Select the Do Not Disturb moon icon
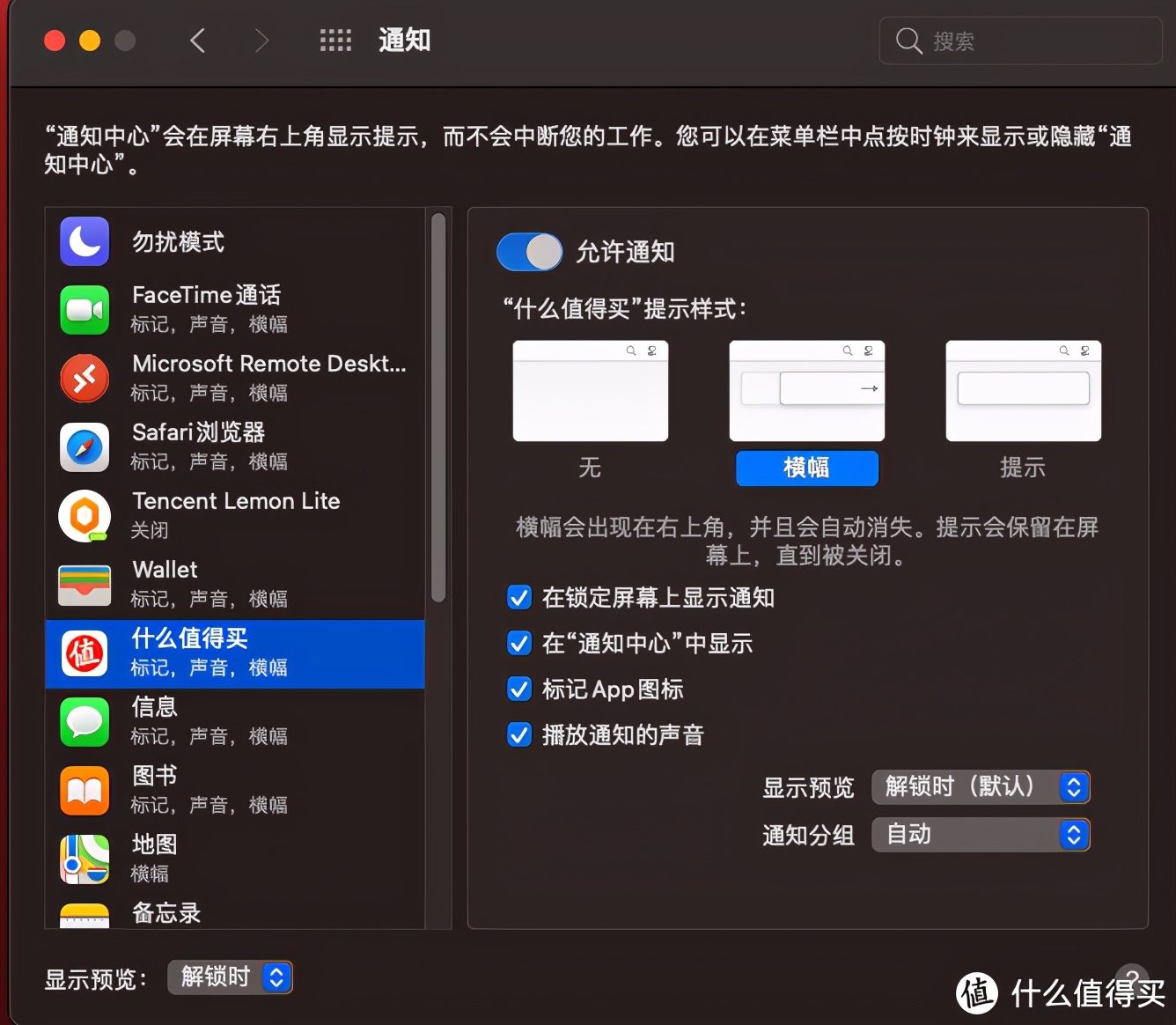Viewport: 1176px width, 1025px height. point(85,241)
